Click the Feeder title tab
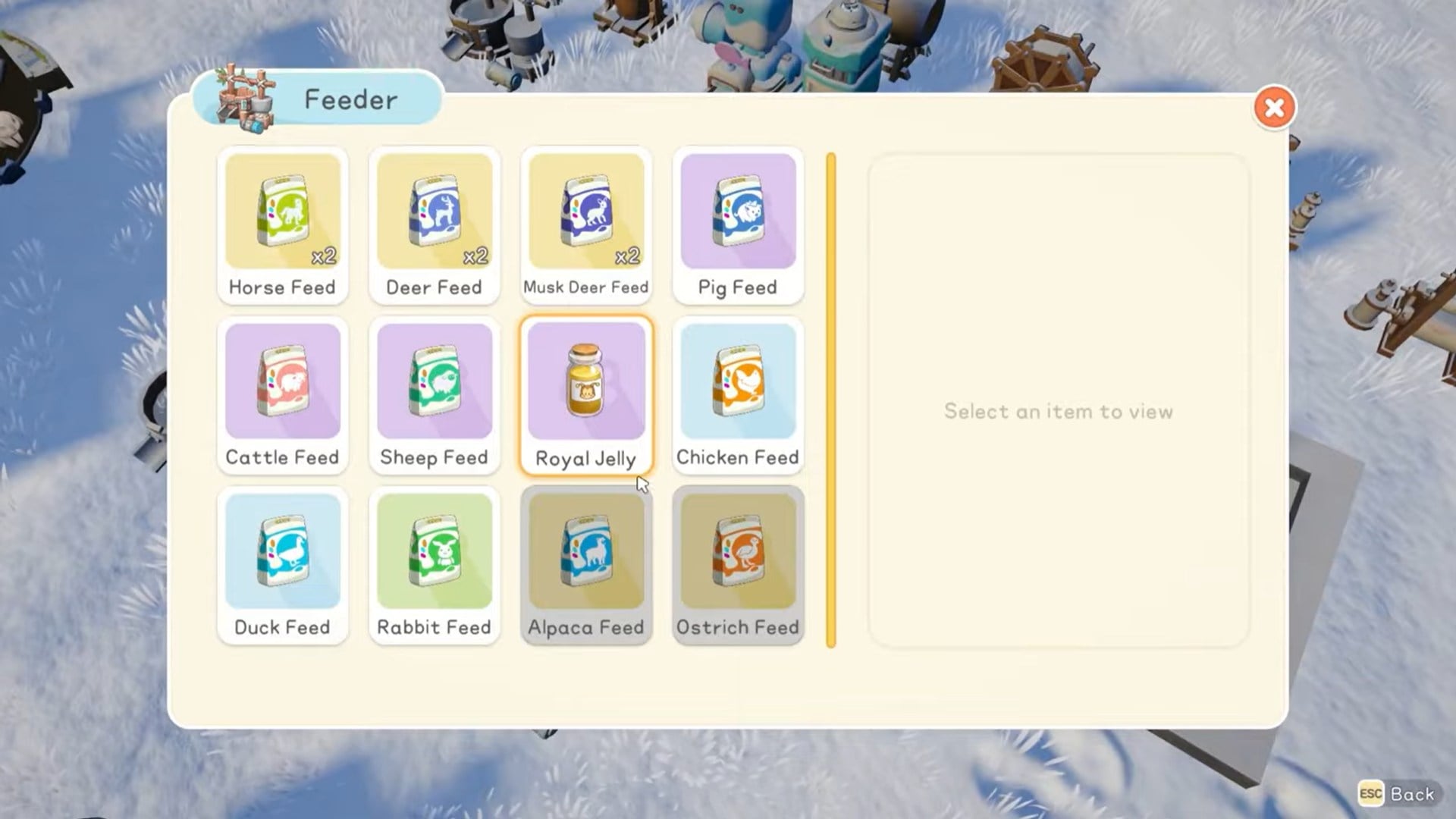Screen dimensions: 1456x819 [350, 99]
